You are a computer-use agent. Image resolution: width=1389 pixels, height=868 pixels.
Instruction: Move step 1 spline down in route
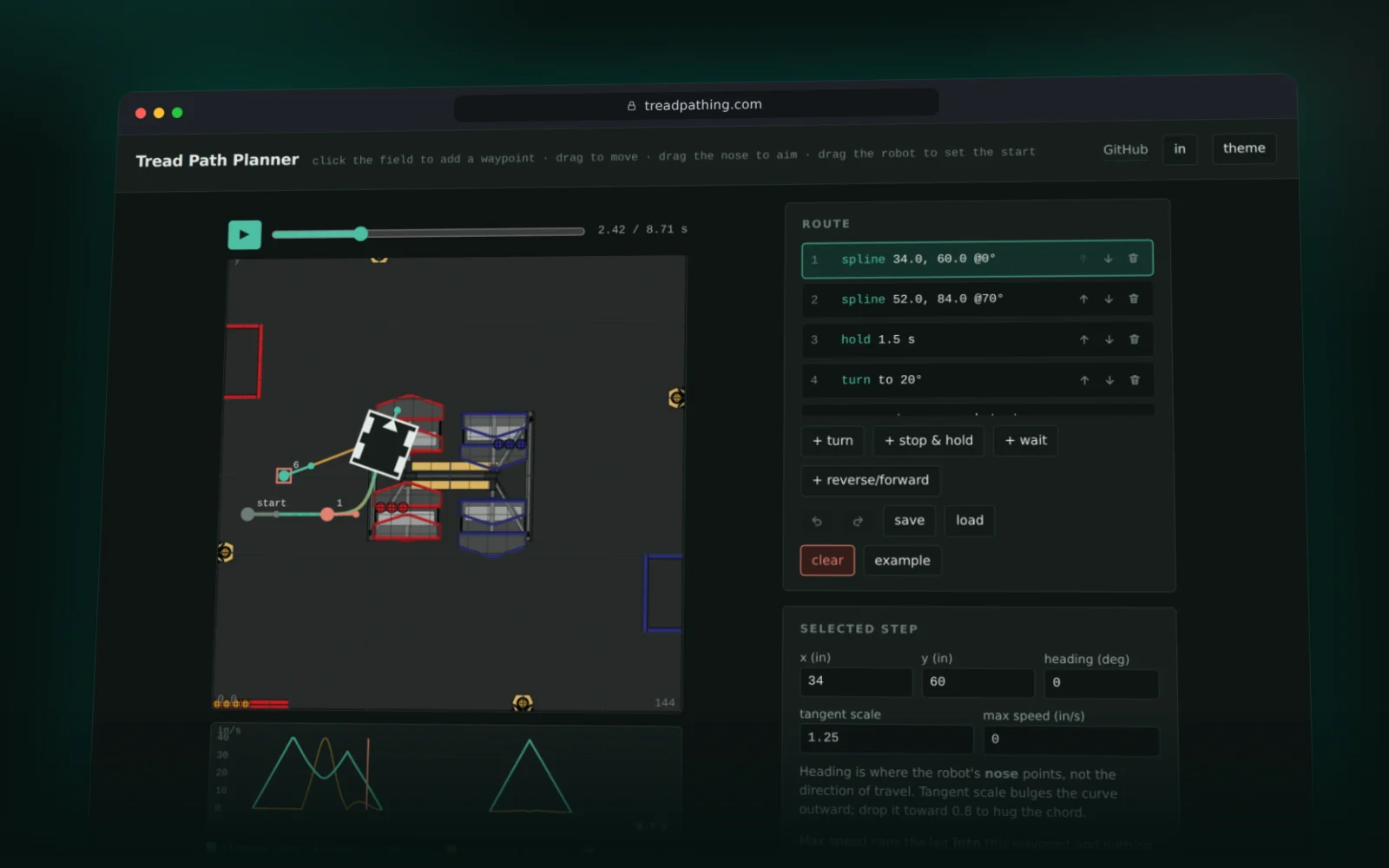point(1108,259)
